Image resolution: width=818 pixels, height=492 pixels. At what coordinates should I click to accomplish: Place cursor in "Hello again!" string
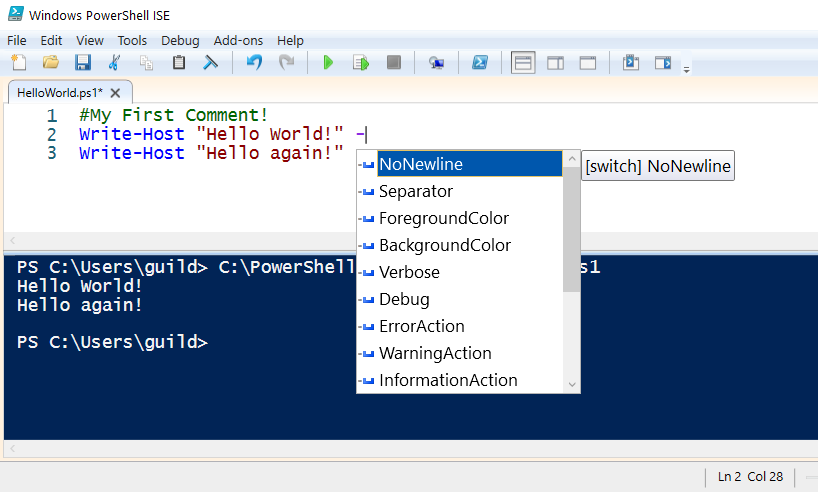[270, 153]
